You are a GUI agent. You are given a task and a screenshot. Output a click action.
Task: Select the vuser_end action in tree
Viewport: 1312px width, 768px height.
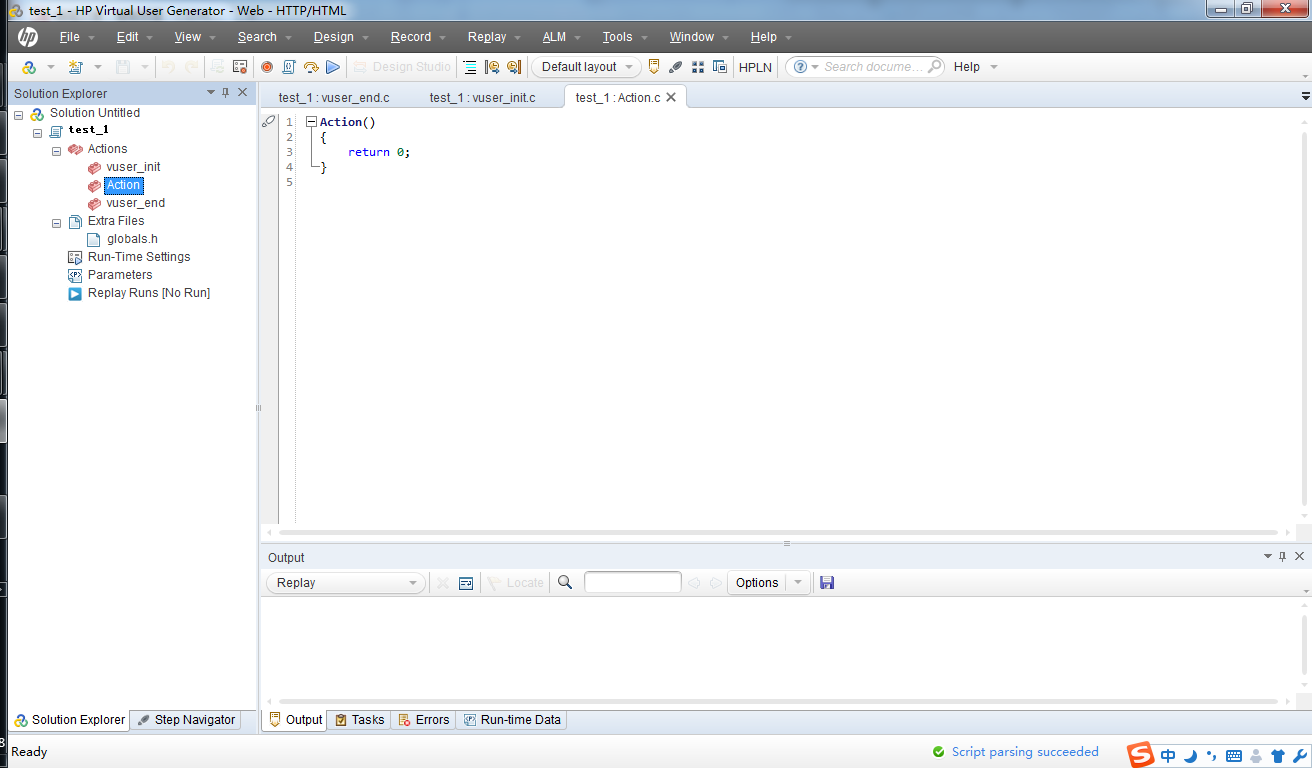(135, 203)
